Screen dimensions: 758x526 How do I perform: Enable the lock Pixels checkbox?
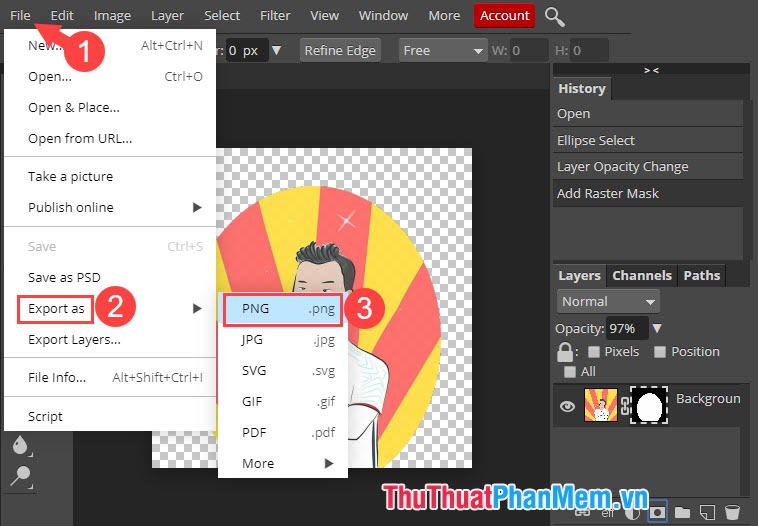tap(594, 352)
